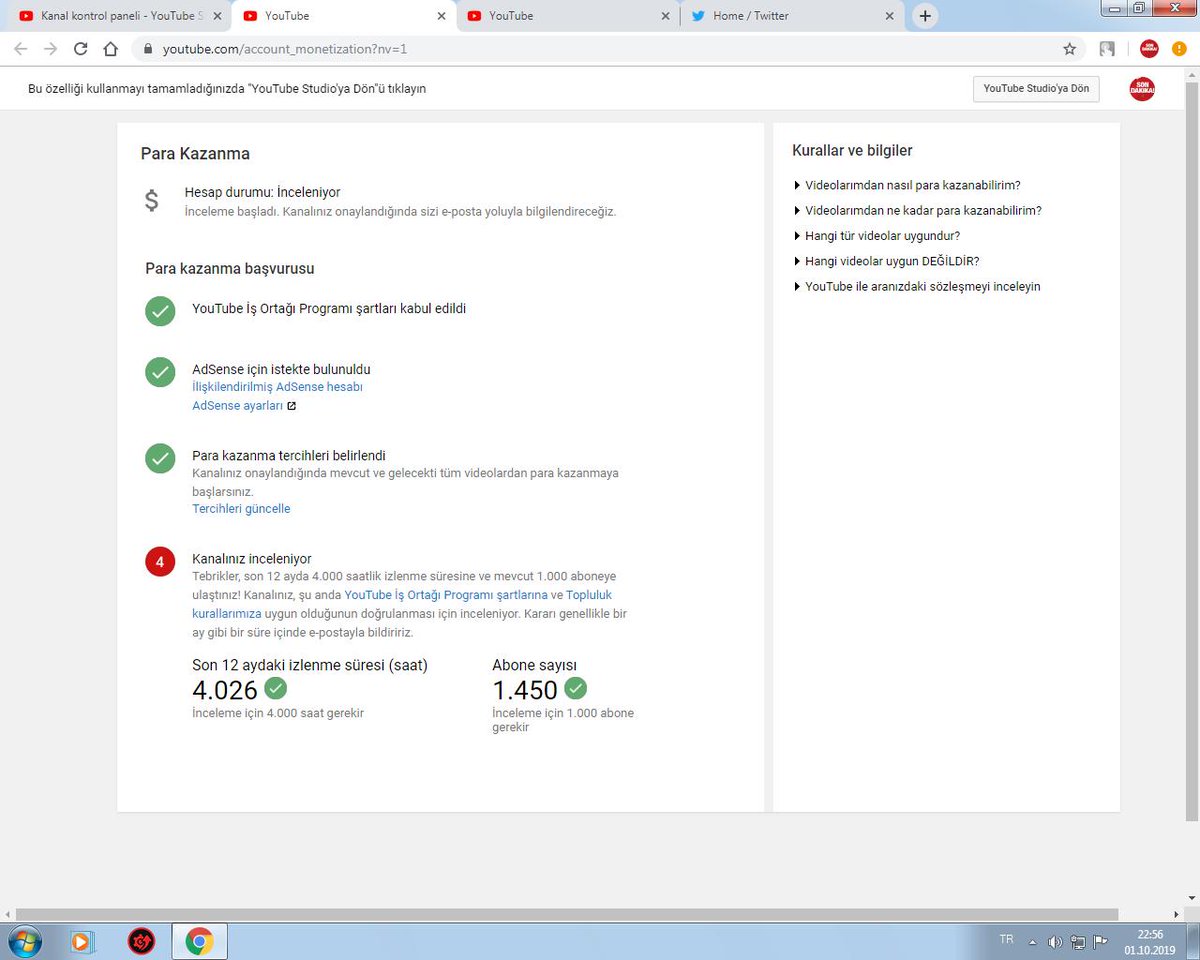
Task: Open the red devil app in taskbar
Action: pos(141,941)
